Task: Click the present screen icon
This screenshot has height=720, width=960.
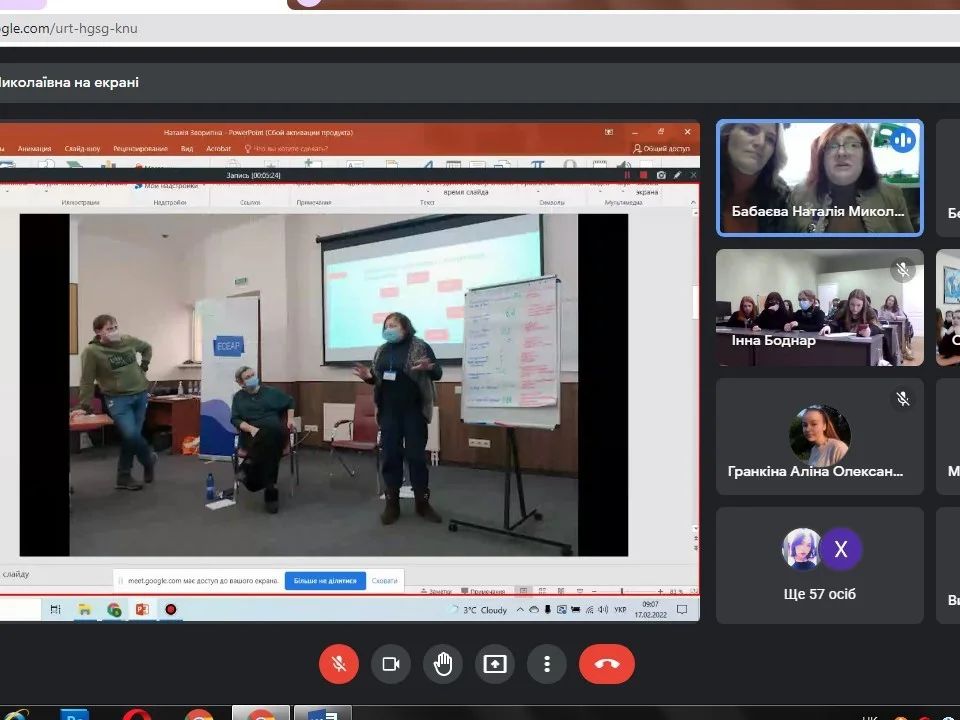Action: (x=495, y=664)
